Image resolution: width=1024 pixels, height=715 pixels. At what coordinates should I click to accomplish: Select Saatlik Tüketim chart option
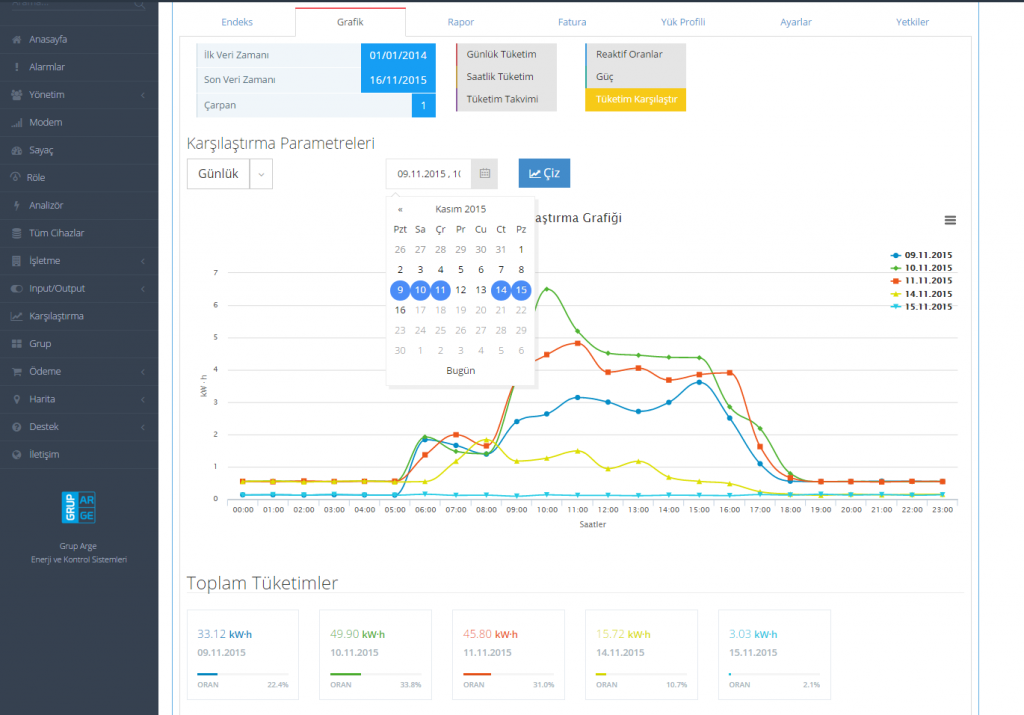pyautogui.click(x=506, y=77)
